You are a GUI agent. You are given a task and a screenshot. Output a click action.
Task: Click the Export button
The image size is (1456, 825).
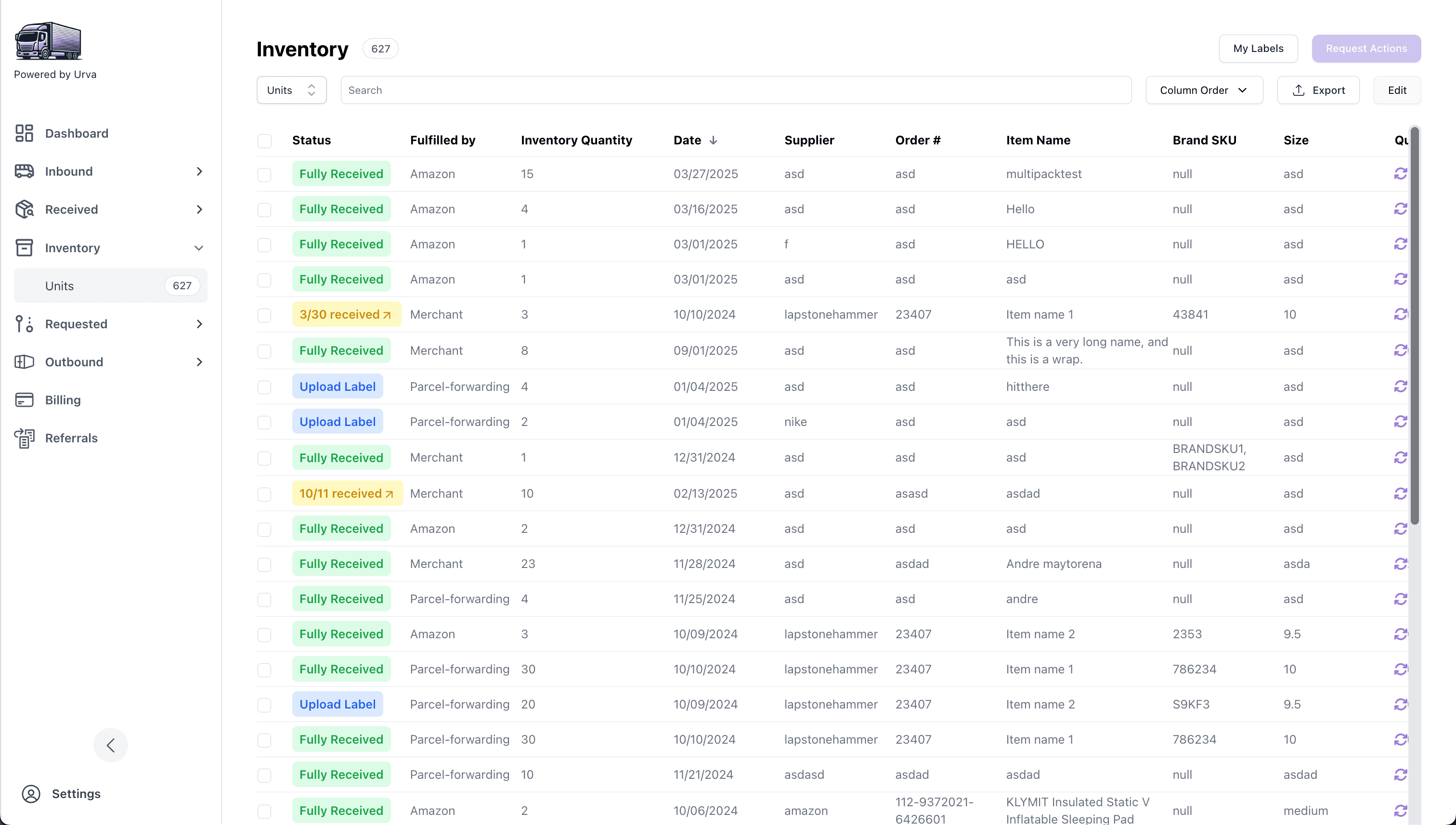coord(1318,90)
